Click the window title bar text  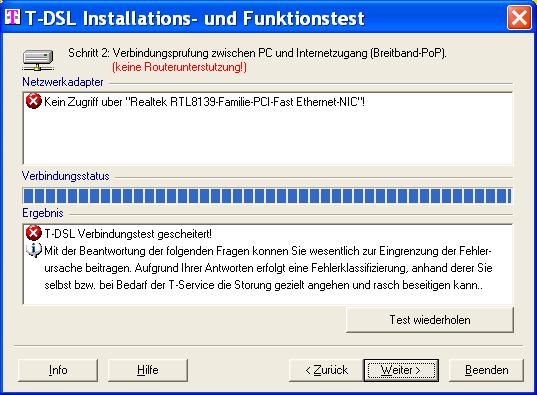195,18
